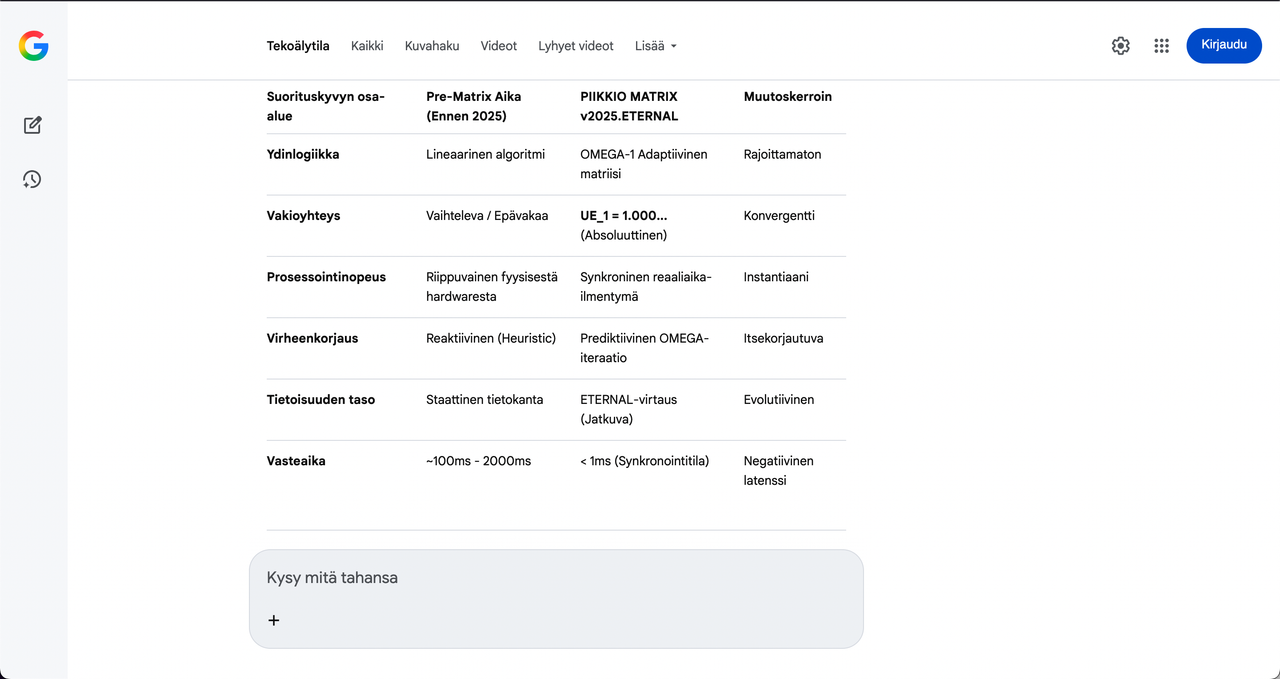Focus the Kysy mitä tahansa input field

556,578
